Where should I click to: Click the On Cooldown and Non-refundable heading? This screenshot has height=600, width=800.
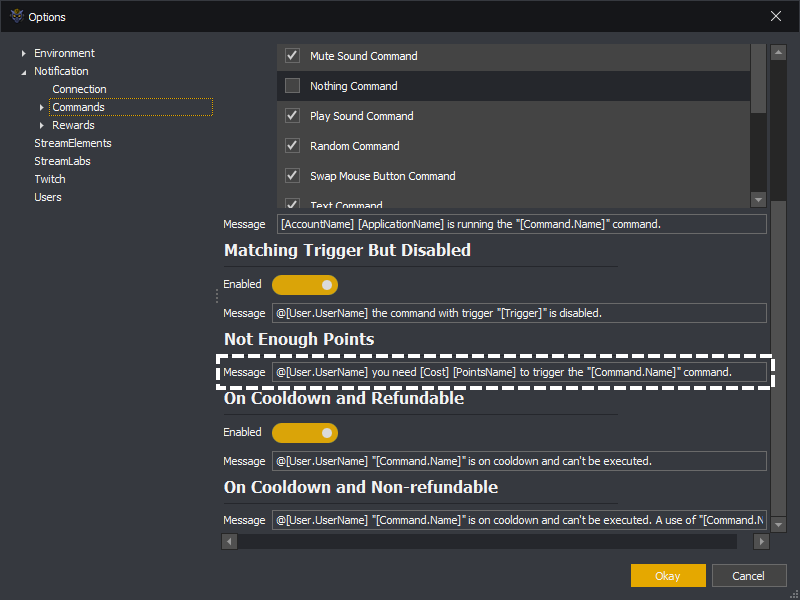[361, 487]
